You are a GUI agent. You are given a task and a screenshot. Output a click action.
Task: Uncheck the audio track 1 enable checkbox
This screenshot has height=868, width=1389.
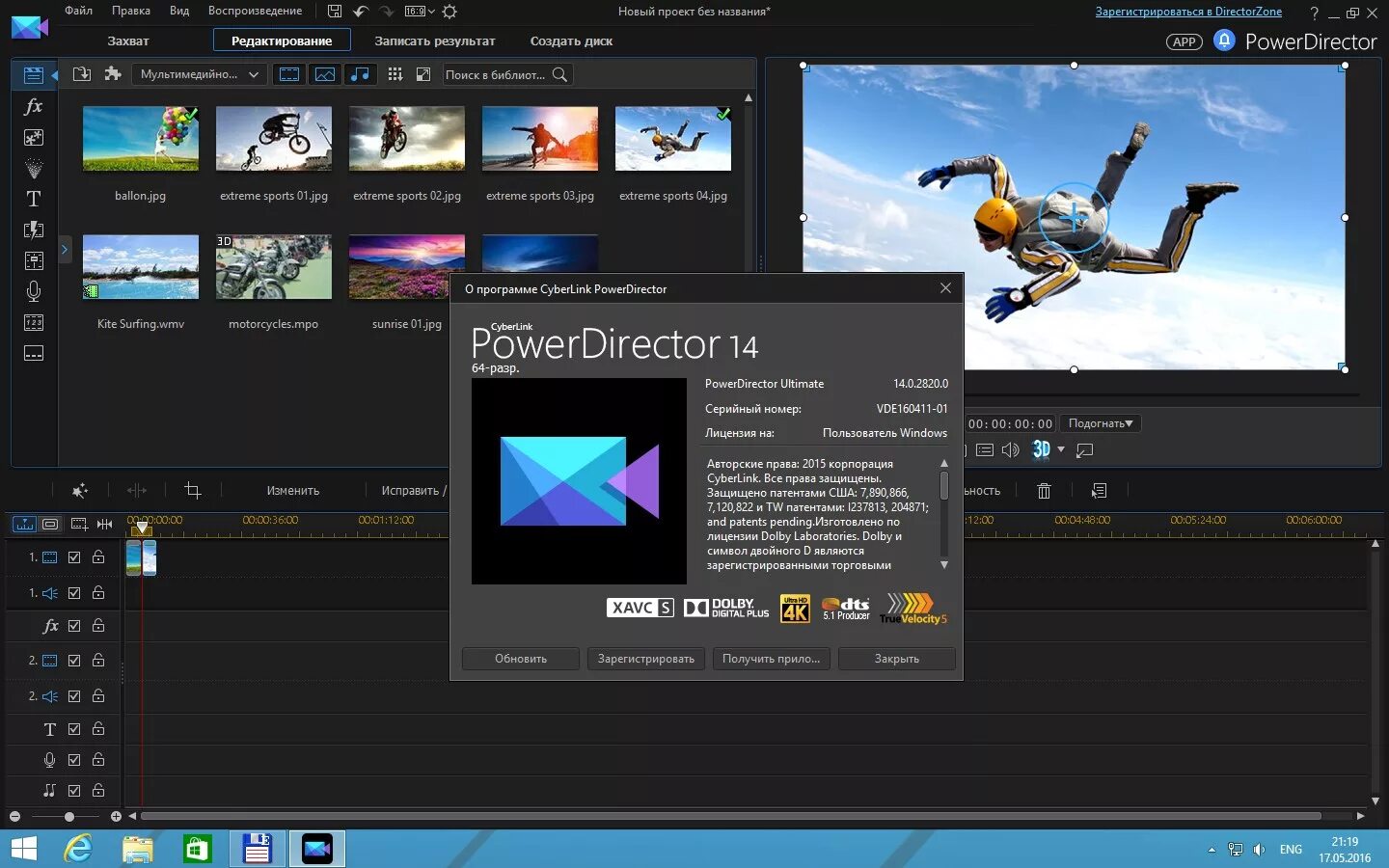(74, 593)
